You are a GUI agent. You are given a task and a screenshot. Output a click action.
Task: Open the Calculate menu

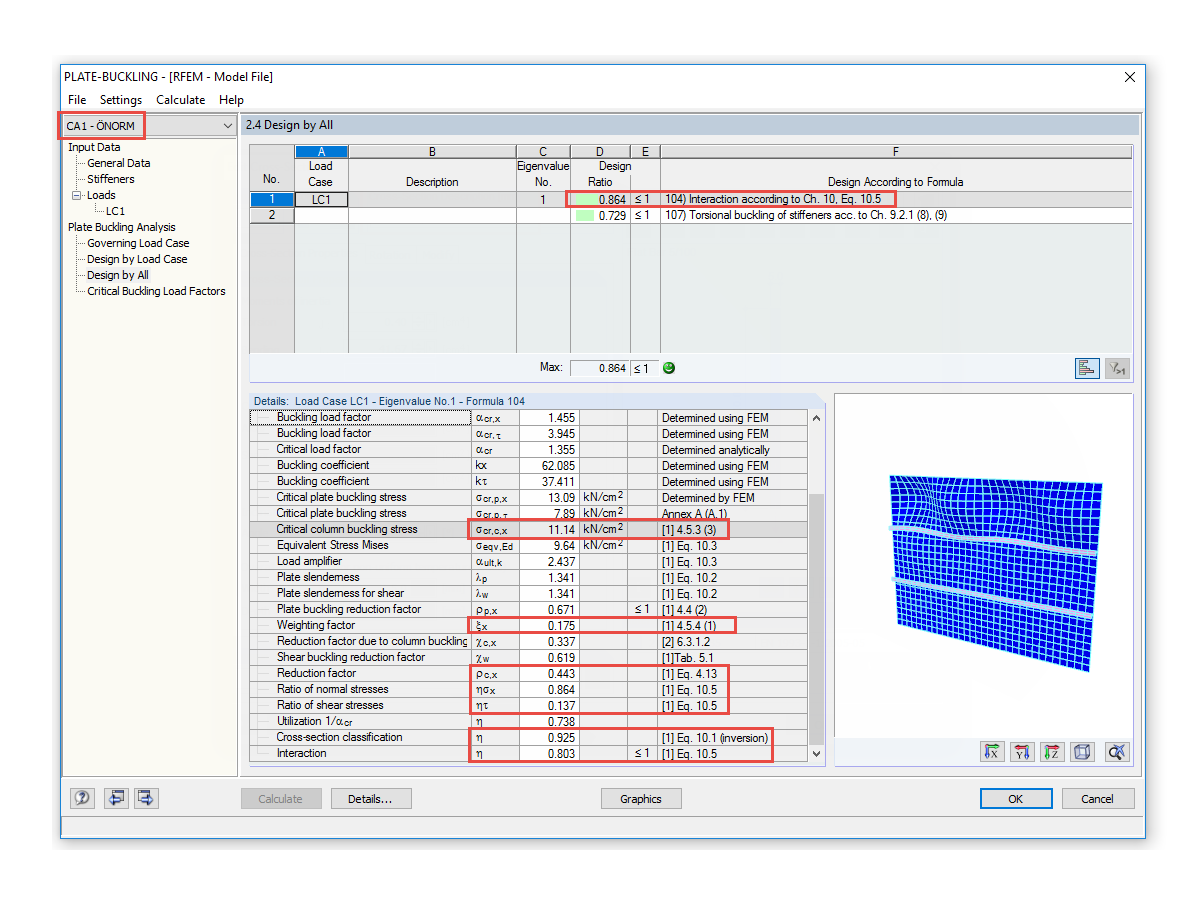coord(180,100)
